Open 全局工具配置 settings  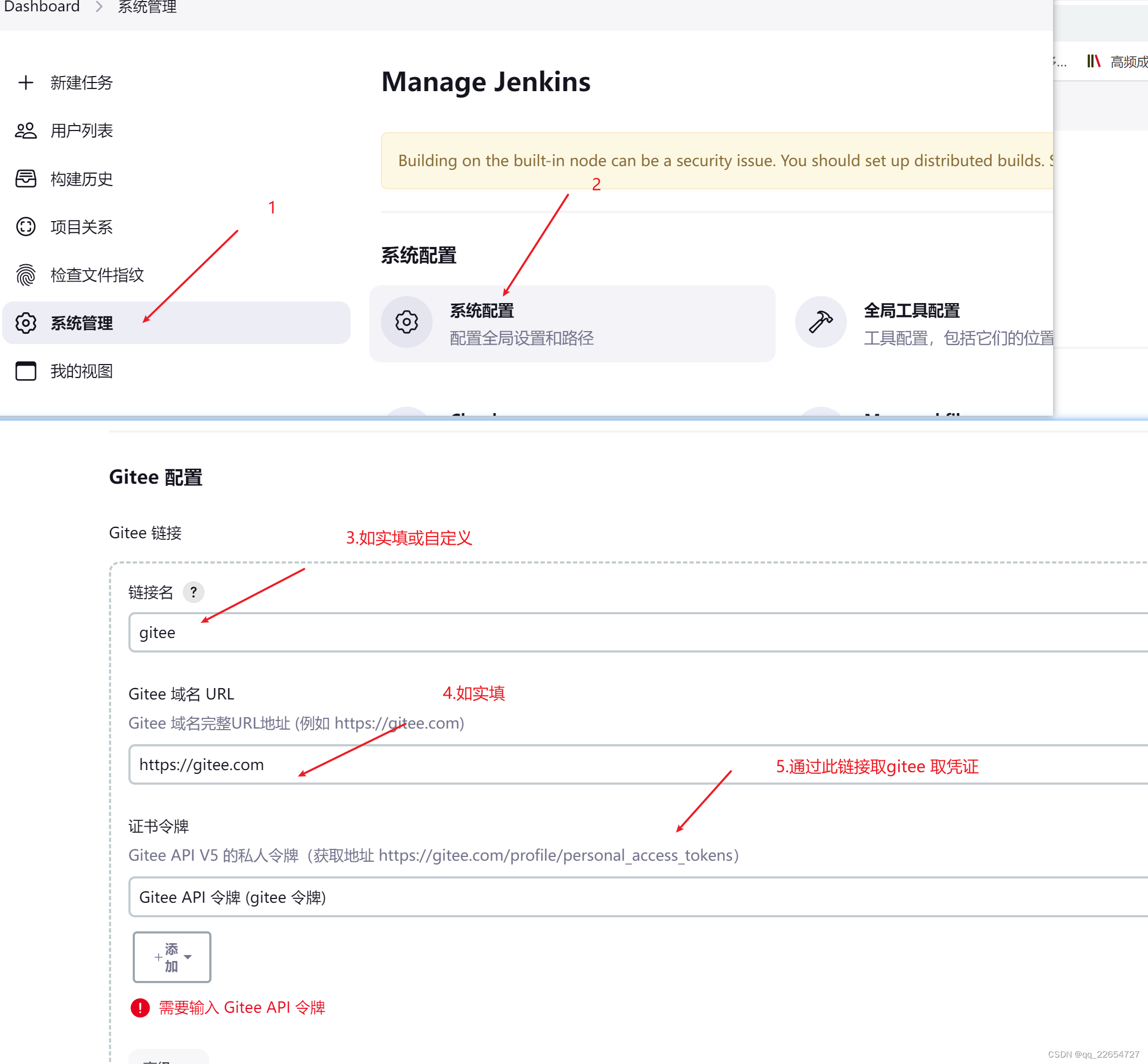click(911, 310)
